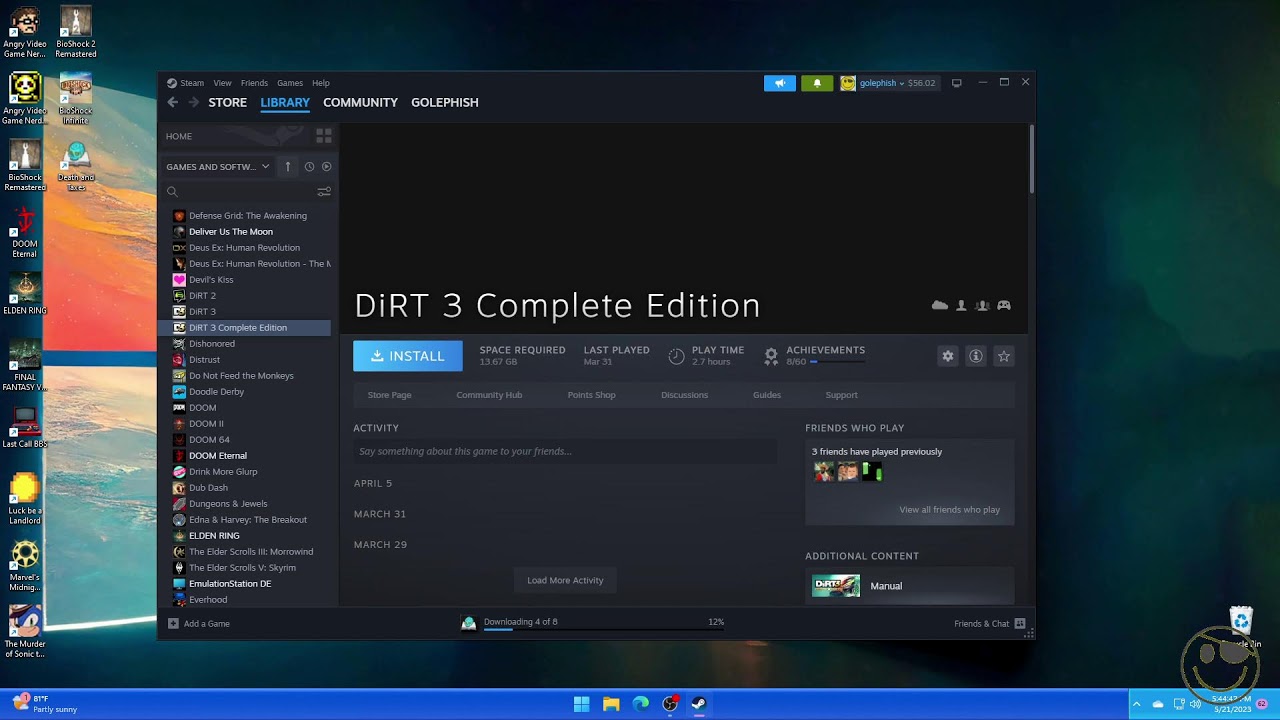Open the Guides link

click(767, 395)
